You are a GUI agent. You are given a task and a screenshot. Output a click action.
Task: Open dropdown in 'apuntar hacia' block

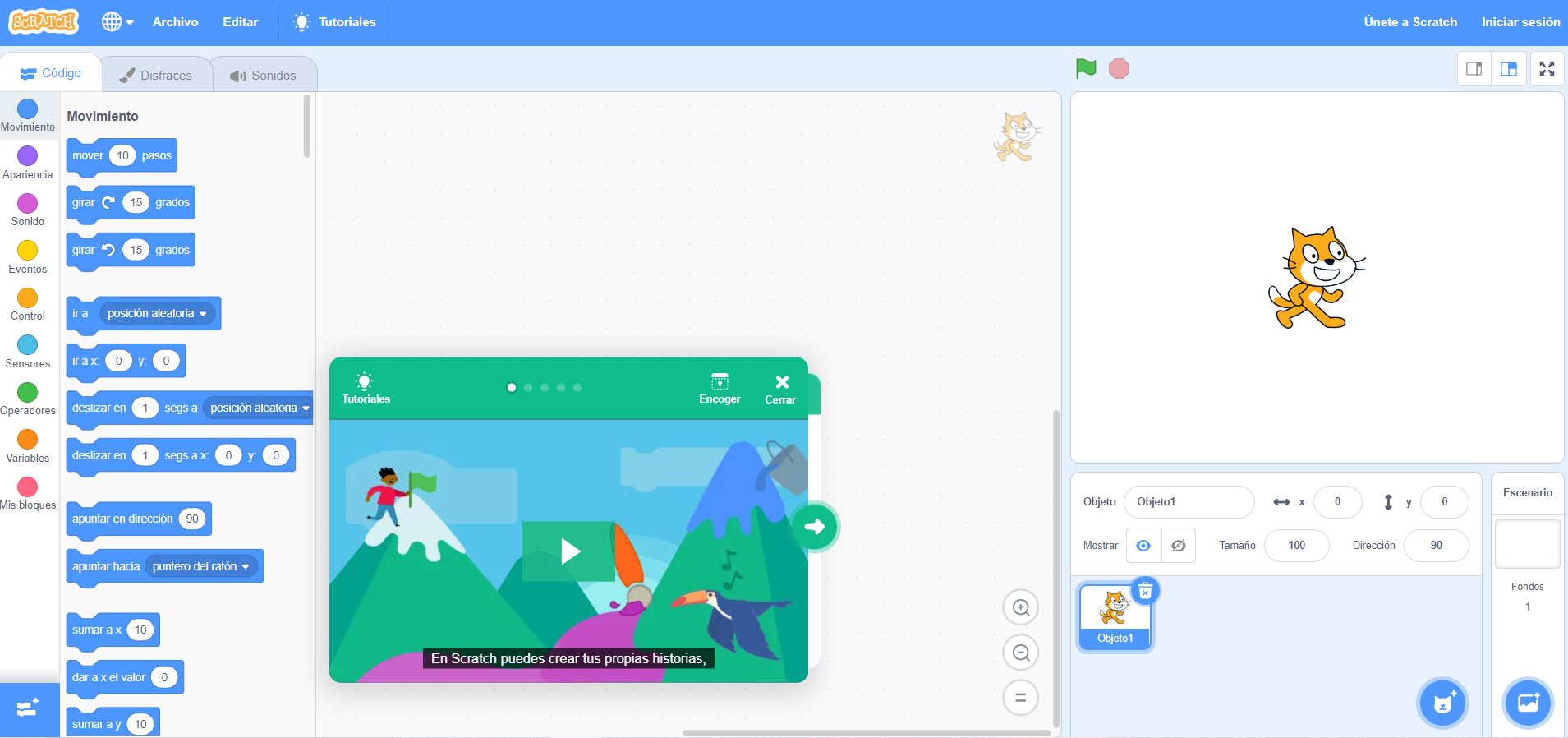[x=201, y=566]
